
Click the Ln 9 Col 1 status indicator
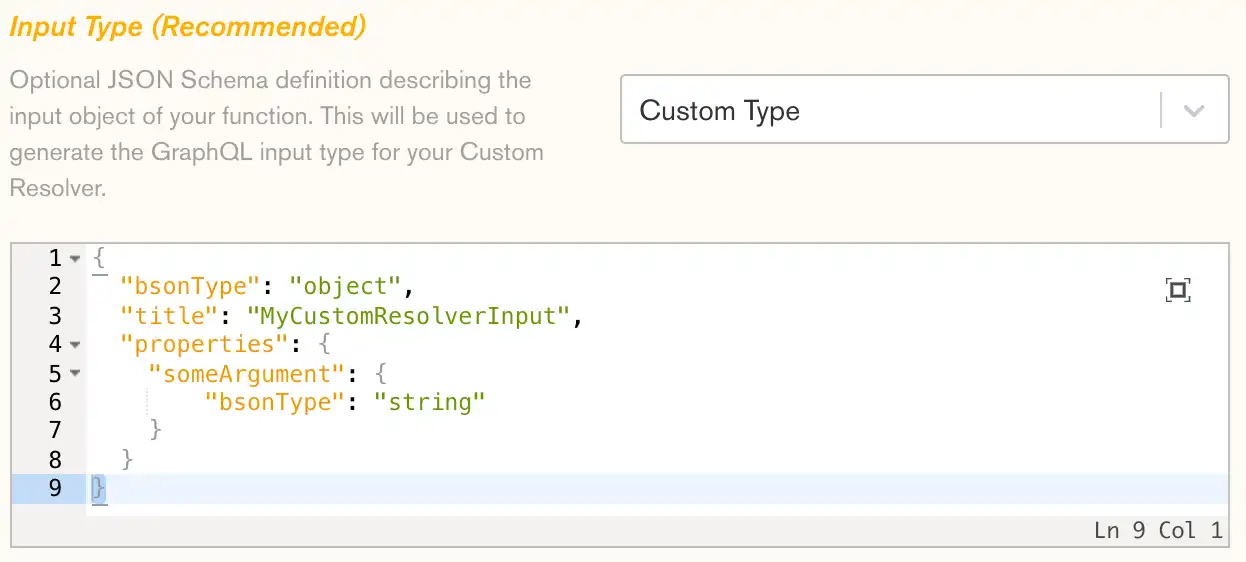(1158, 530)
